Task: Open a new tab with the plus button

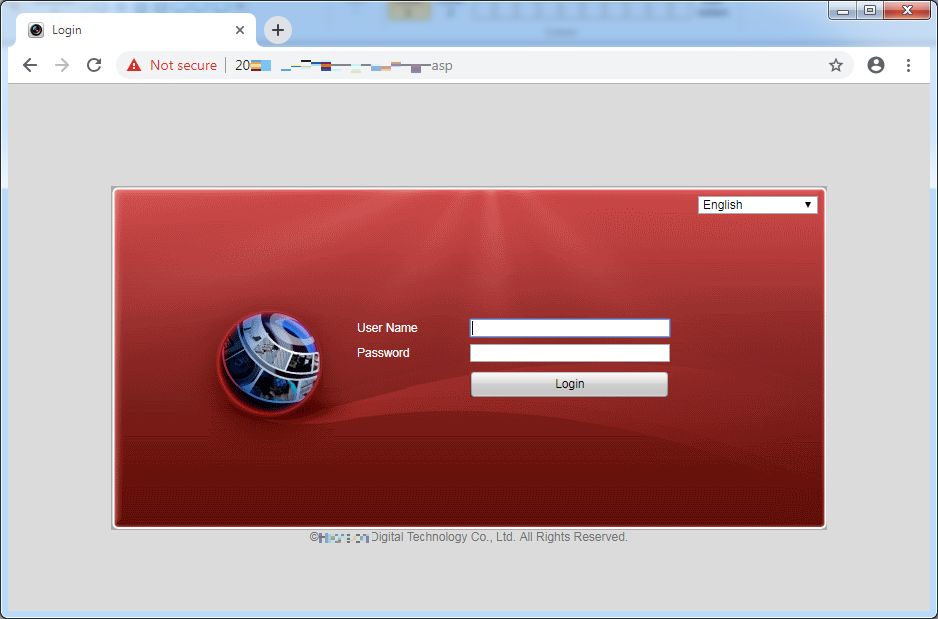Action: 278,30
